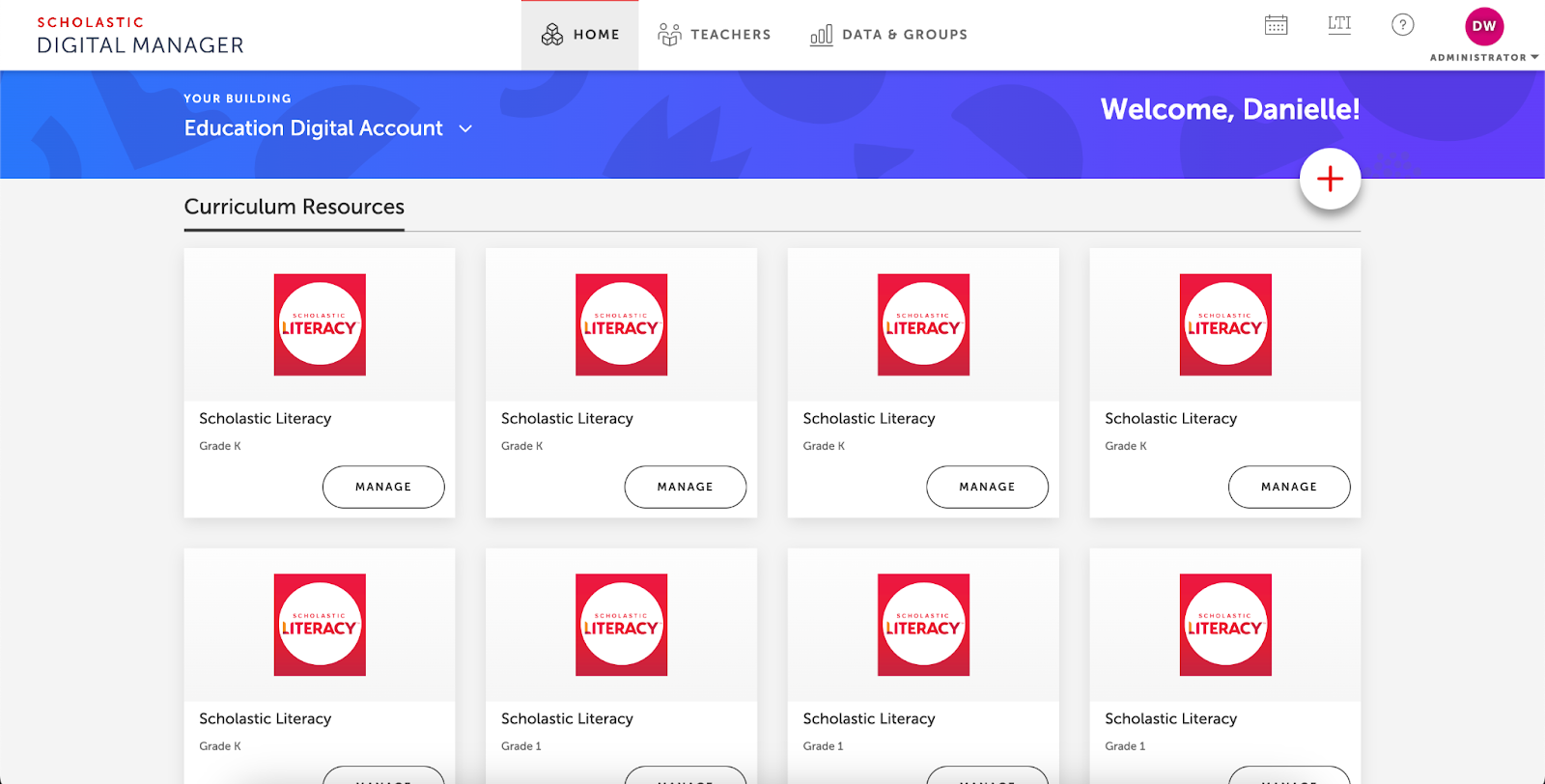Open the Home tab
The image size is (1545, 784).
click(x=579, y=35)
